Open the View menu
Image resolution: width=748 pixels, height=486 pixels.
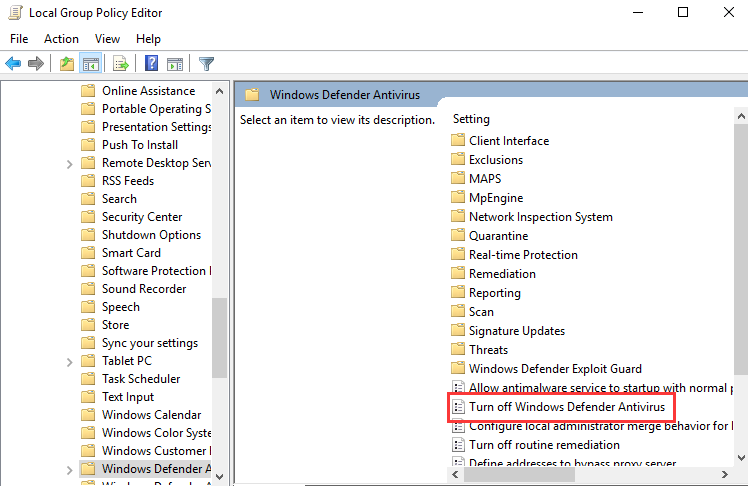coord(107,39)
